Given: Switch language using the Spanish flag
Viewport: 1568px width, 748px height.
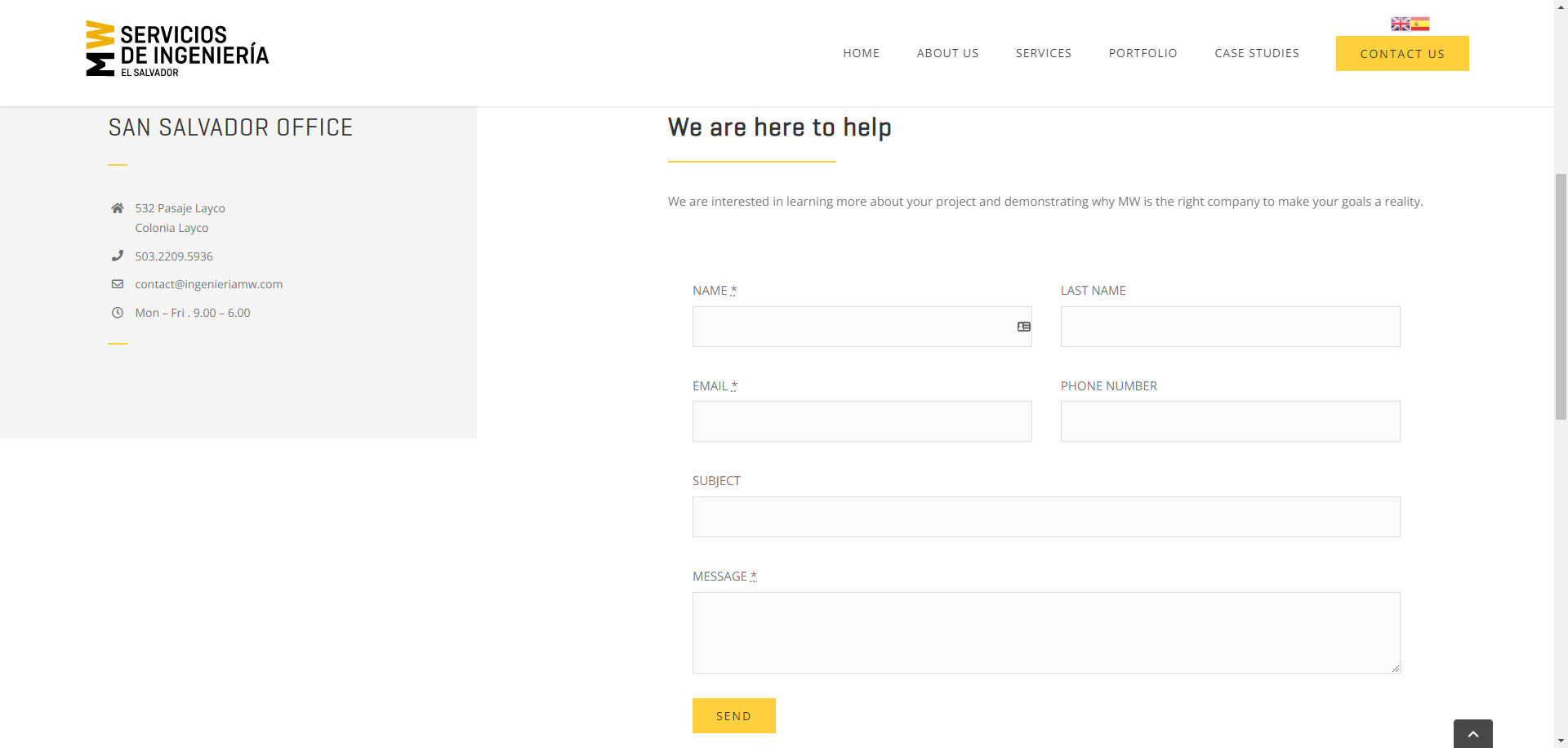Looking at the screenshot, I should (x=1420, y=24).
